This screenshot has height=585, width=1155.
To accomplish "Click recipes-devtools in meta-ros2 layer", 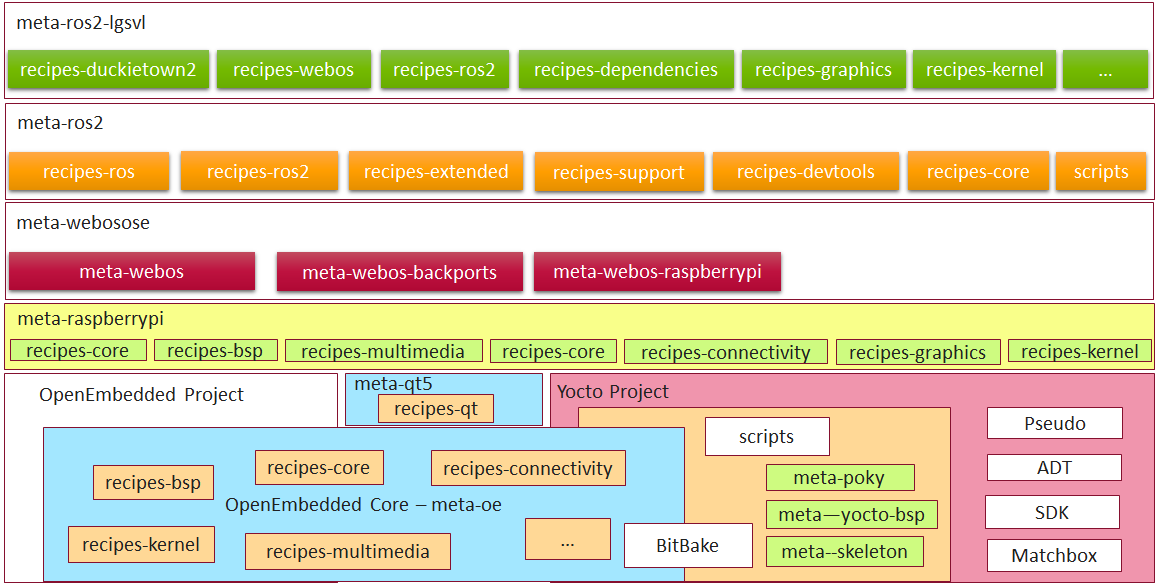I will click(x=805, y=172).
